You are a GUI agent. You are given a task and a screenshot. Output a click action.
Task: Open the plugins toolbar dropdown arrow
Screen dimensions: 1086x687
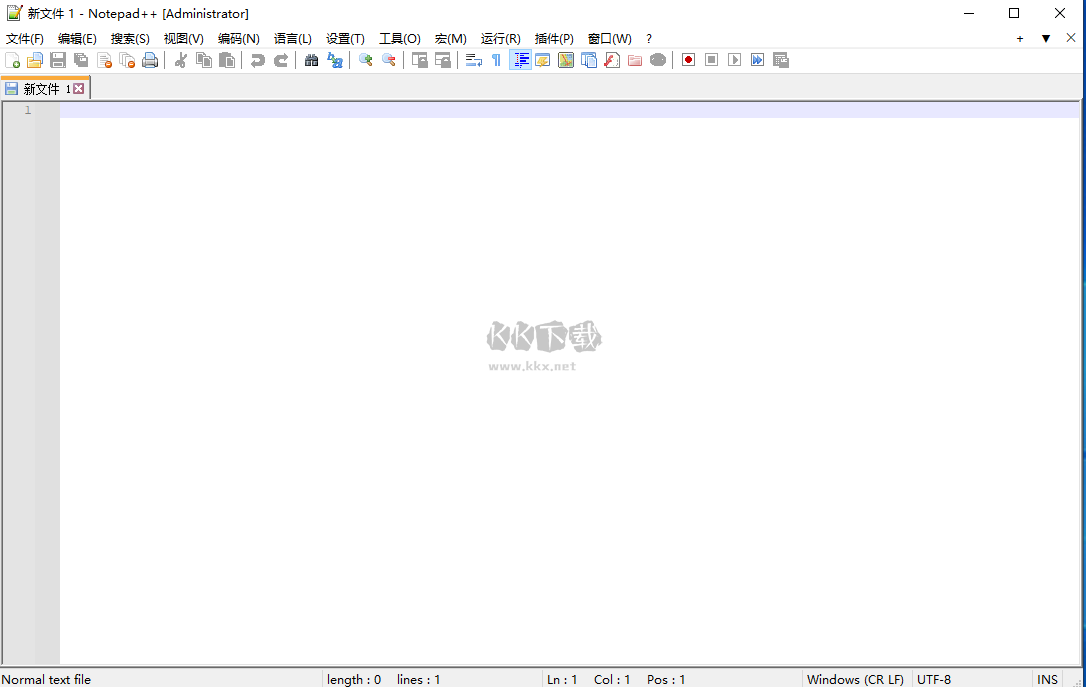[x=1043, y=38]
